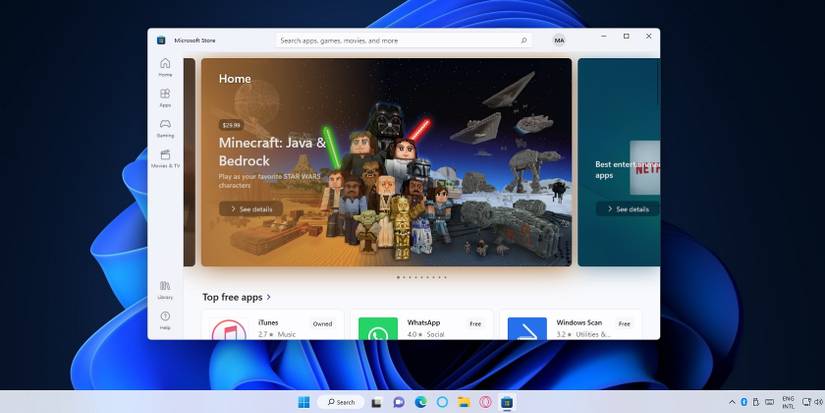Click the Microsoft Store logo in title bar

(x=161, y=41)
